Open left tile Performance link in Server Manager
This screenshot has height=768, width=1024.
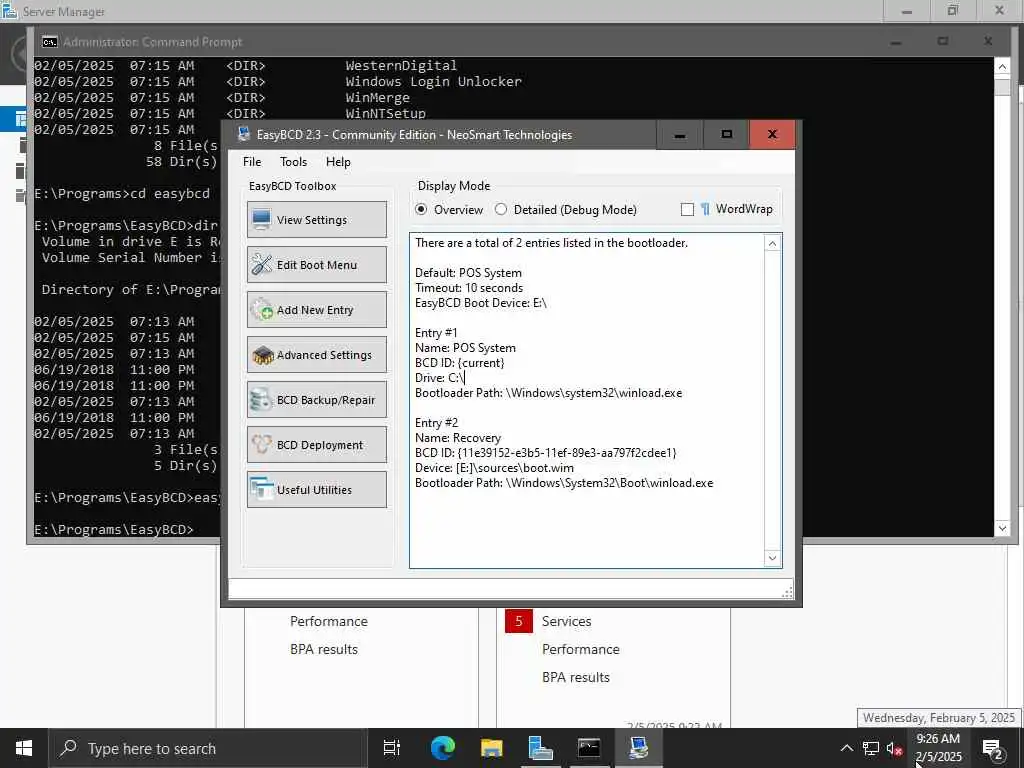click(328, 621)
